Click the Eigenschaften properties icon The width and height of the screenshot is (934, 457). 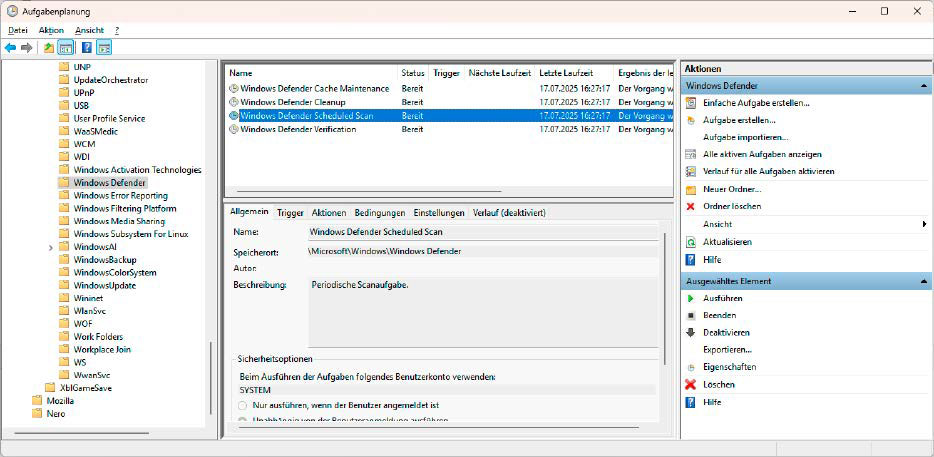tap(691, 368)
